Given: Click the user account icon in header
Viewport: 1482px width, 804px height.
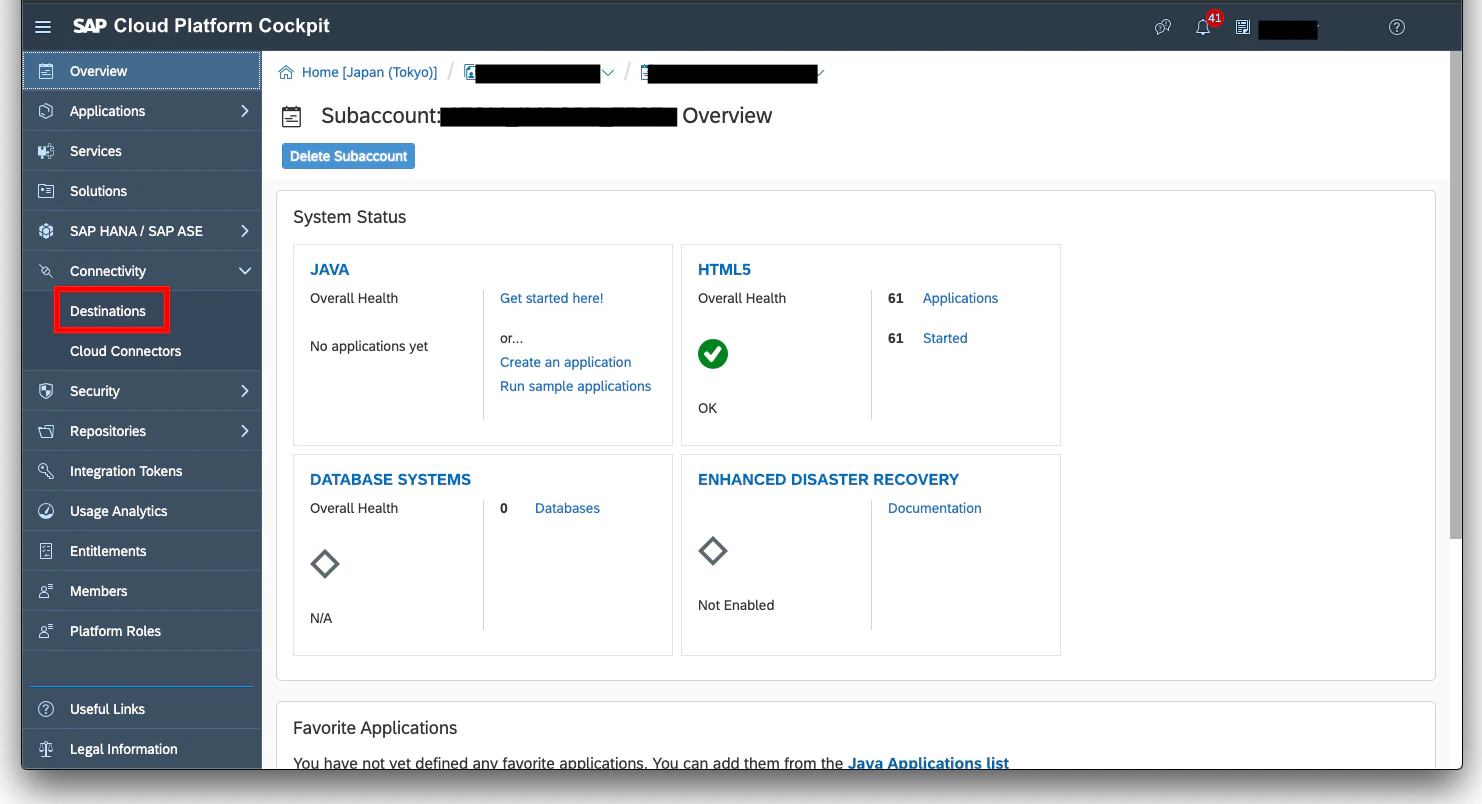Looking at the screenshot, I should pos(1243,27).
